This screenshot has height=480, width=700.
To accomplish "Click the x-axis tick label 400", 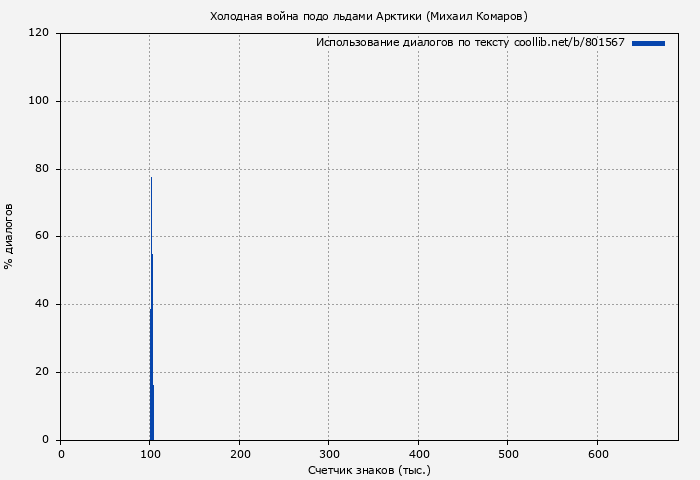I will (x=418, y=454).
